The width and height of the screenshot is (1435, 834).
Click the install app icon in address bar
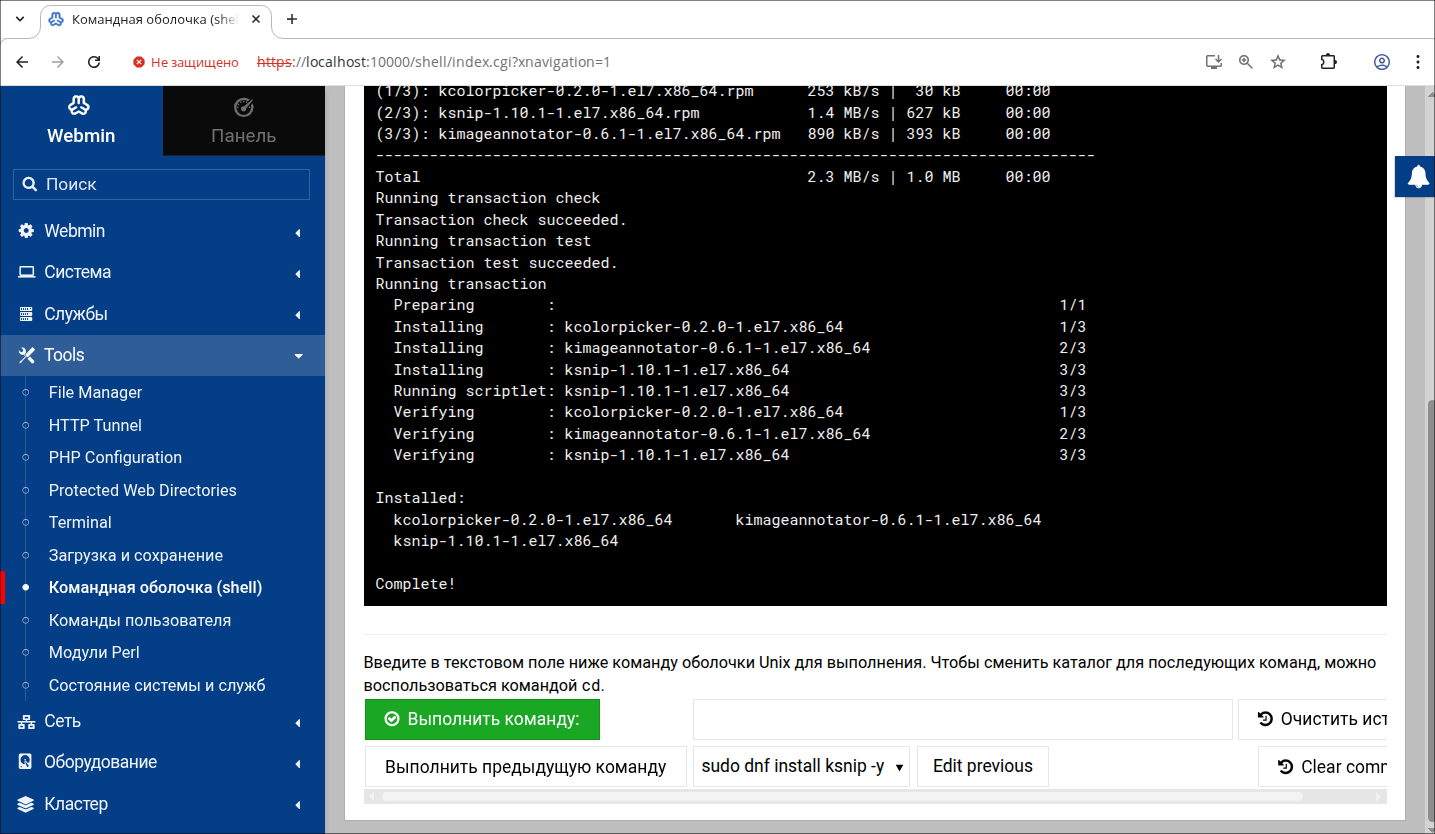(1213, 62)
